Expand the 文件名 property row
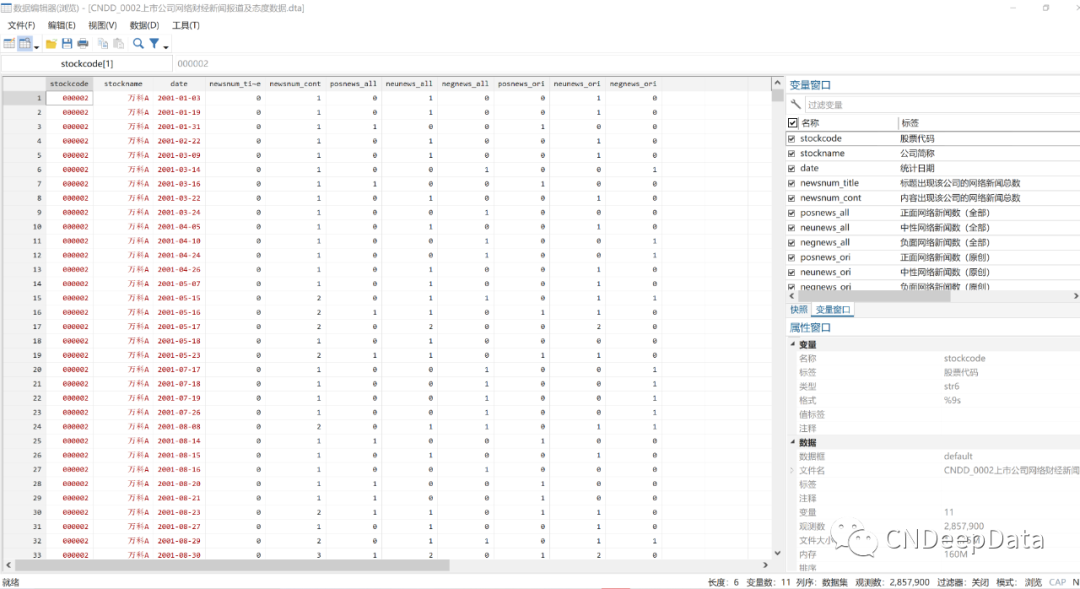1080x589 pixels. (x=792, y=471)
